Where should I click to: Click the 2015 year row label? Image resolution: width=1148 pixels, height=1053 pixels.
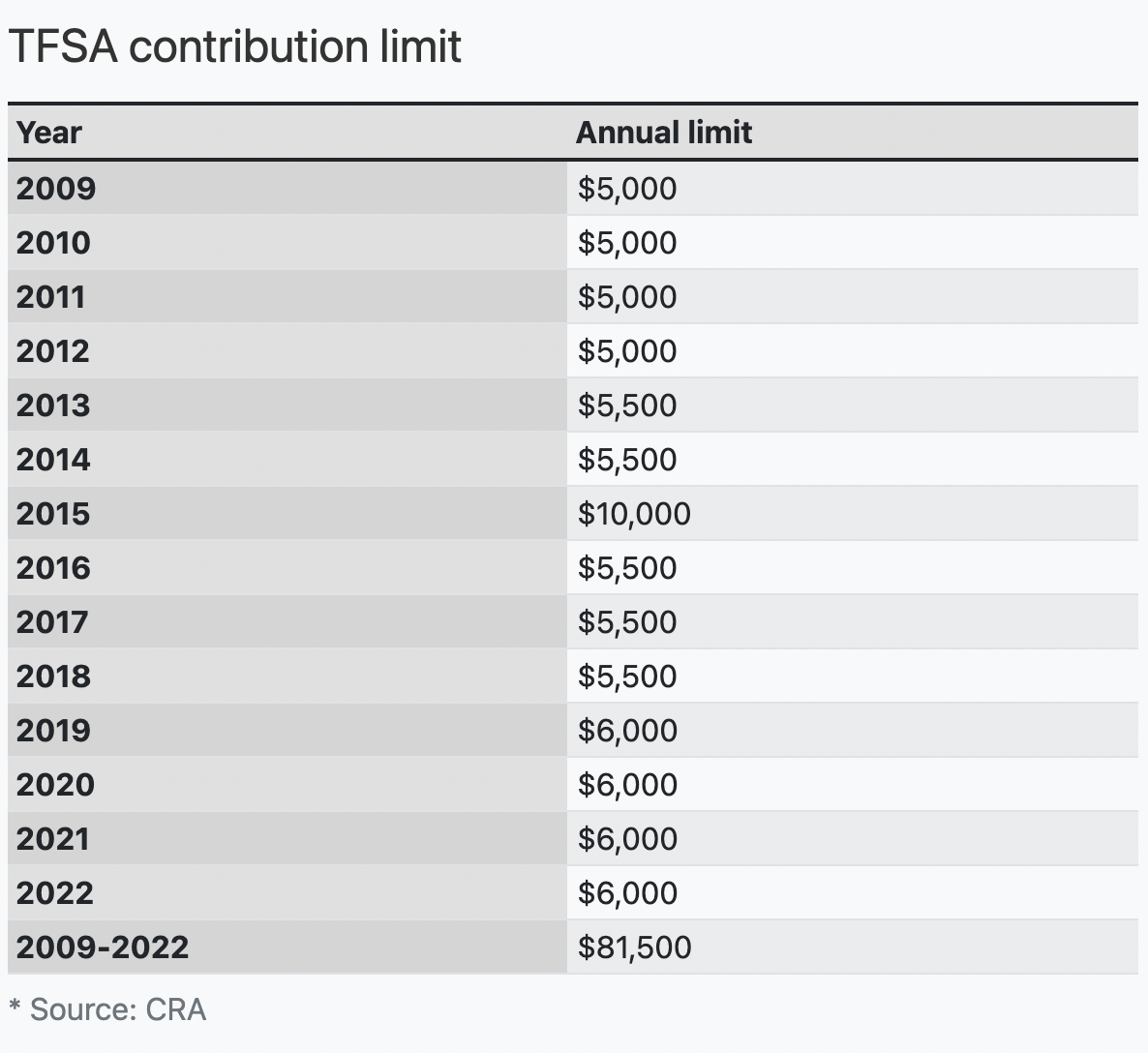[53, 513]
